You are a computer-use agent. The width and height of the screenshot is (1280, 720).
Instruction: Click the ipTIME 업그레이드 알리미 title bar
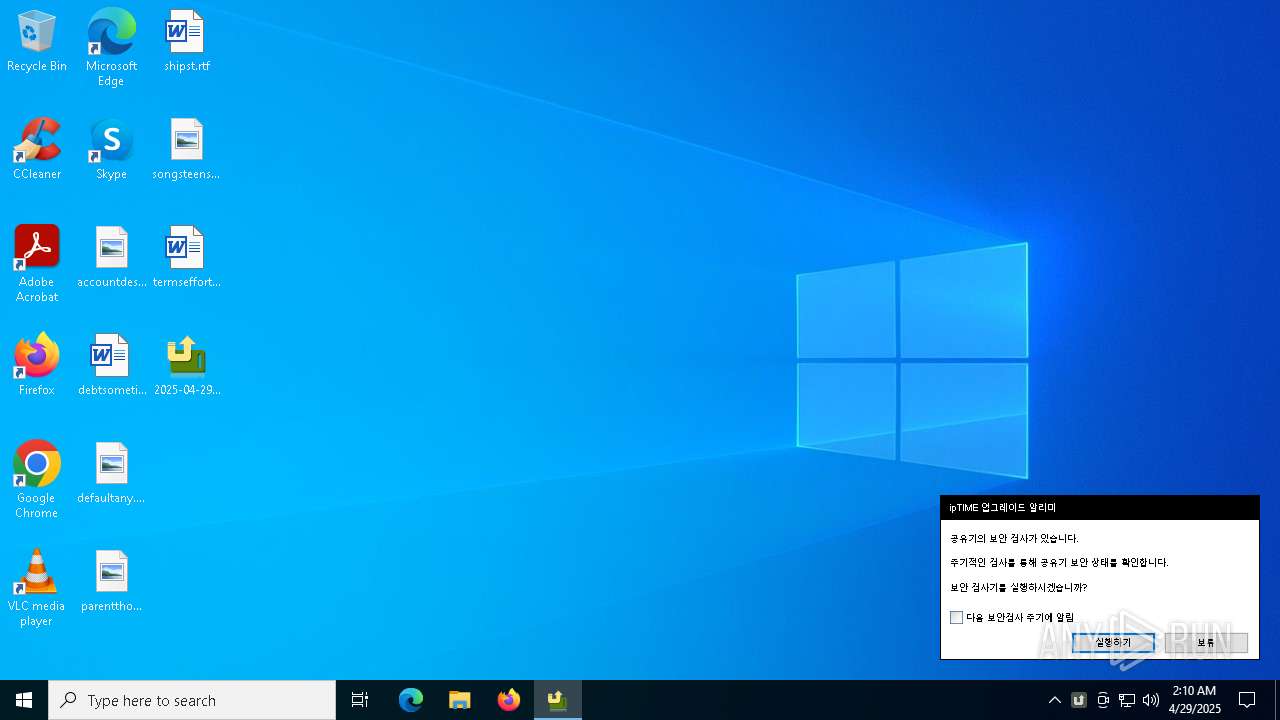click(x=1099, y=508)
